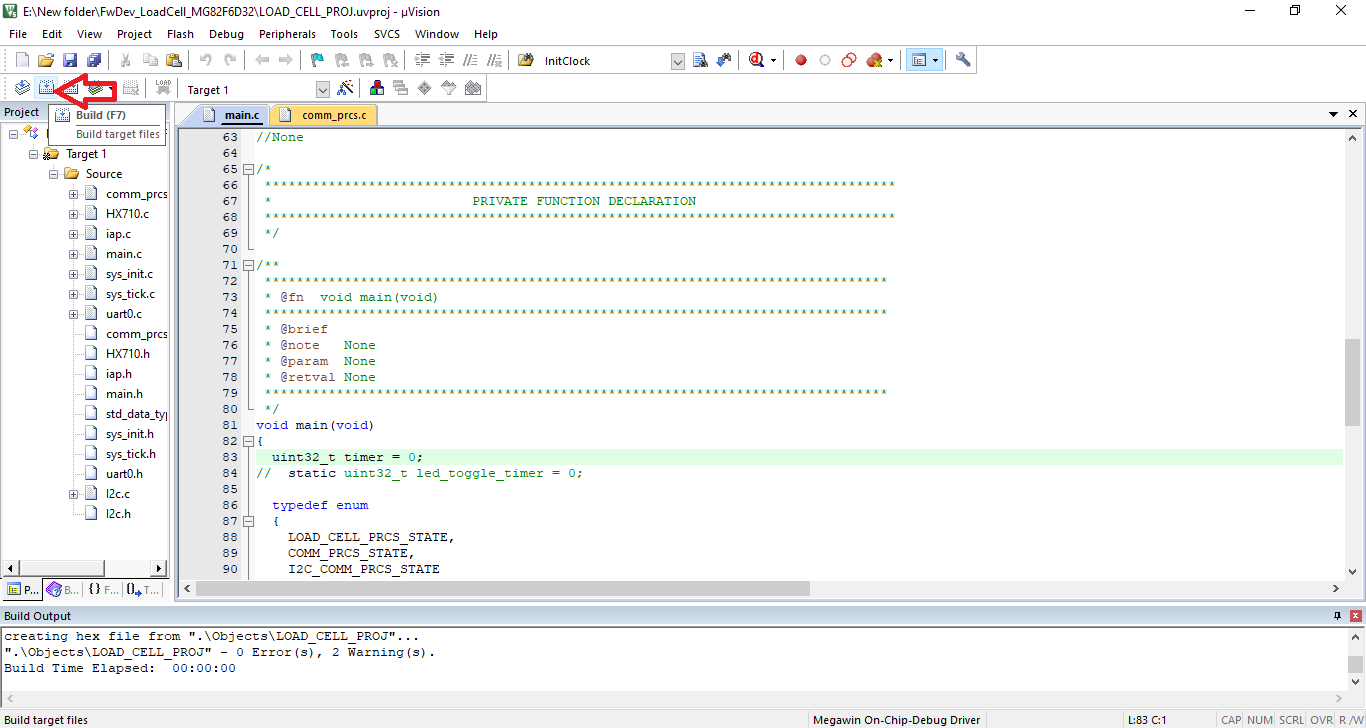The image size is (1366, 728).
Task: Open InitClock find combo dropdown
Action: [677, 61]
